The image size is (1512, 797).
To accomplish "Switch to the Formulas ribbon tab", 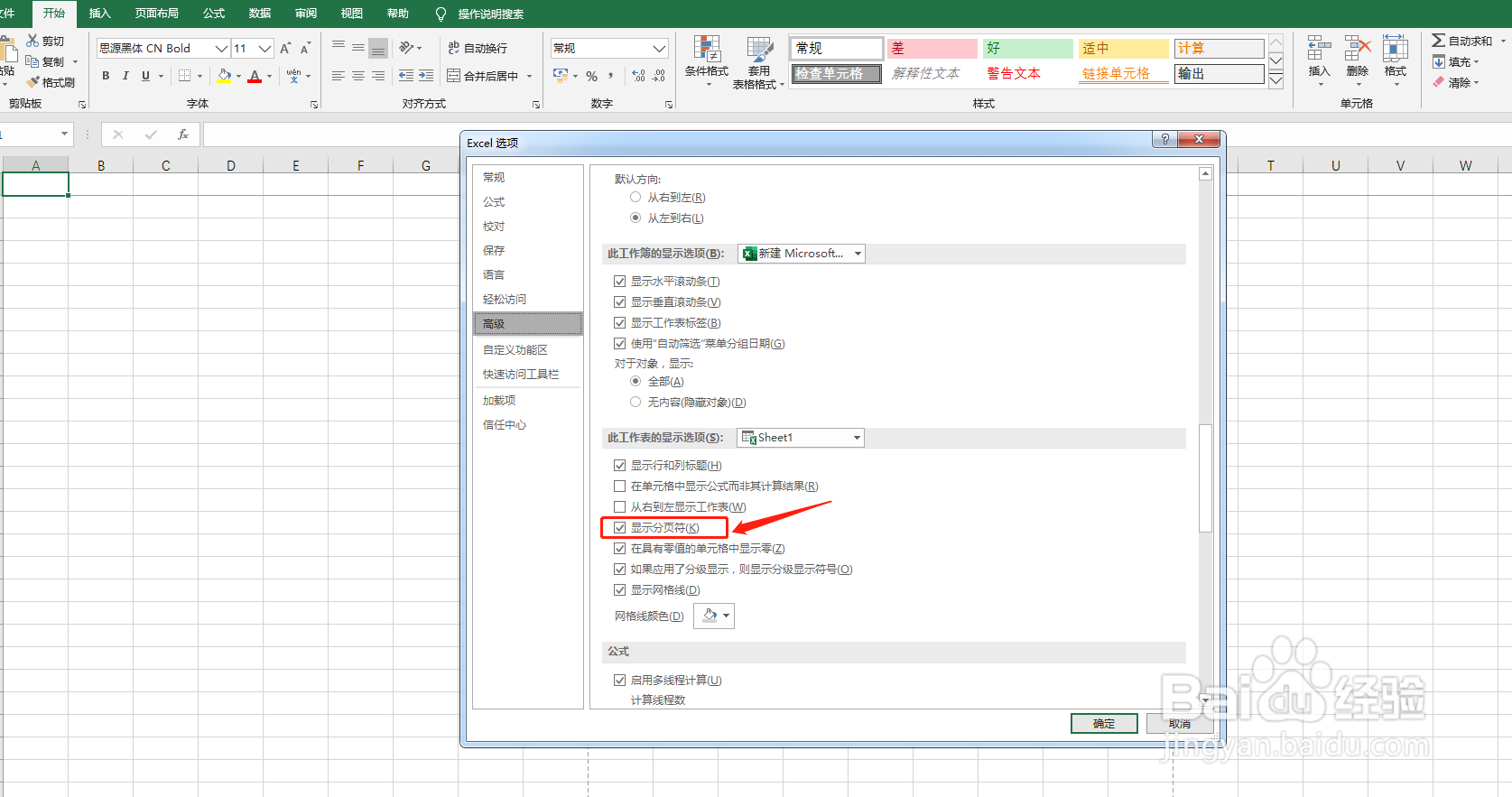I will [214, 14].
